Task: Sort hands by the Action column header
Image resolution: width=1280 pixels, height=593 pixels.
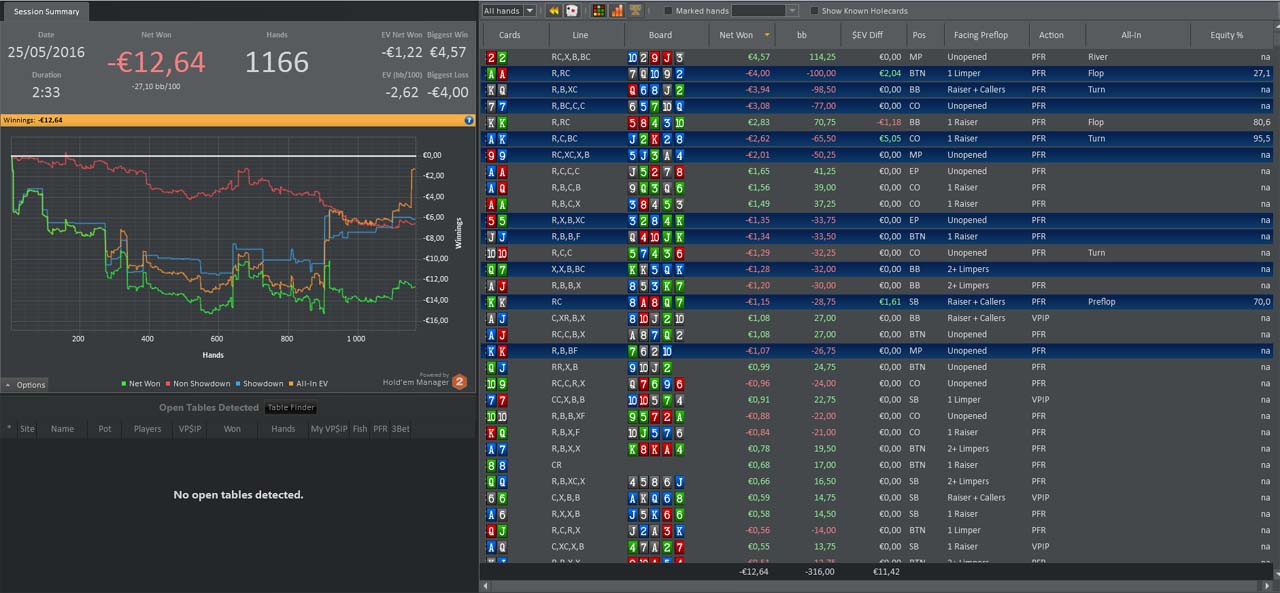Action: [1051, 35]
